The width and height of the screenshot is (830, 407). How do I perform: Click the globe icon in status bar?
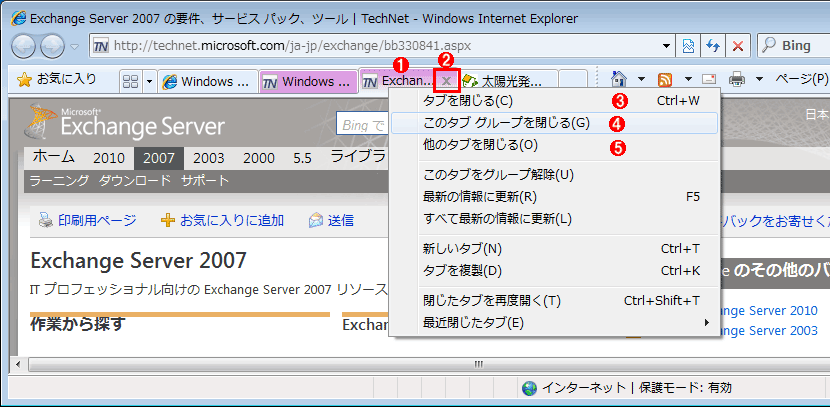[529, 388]
